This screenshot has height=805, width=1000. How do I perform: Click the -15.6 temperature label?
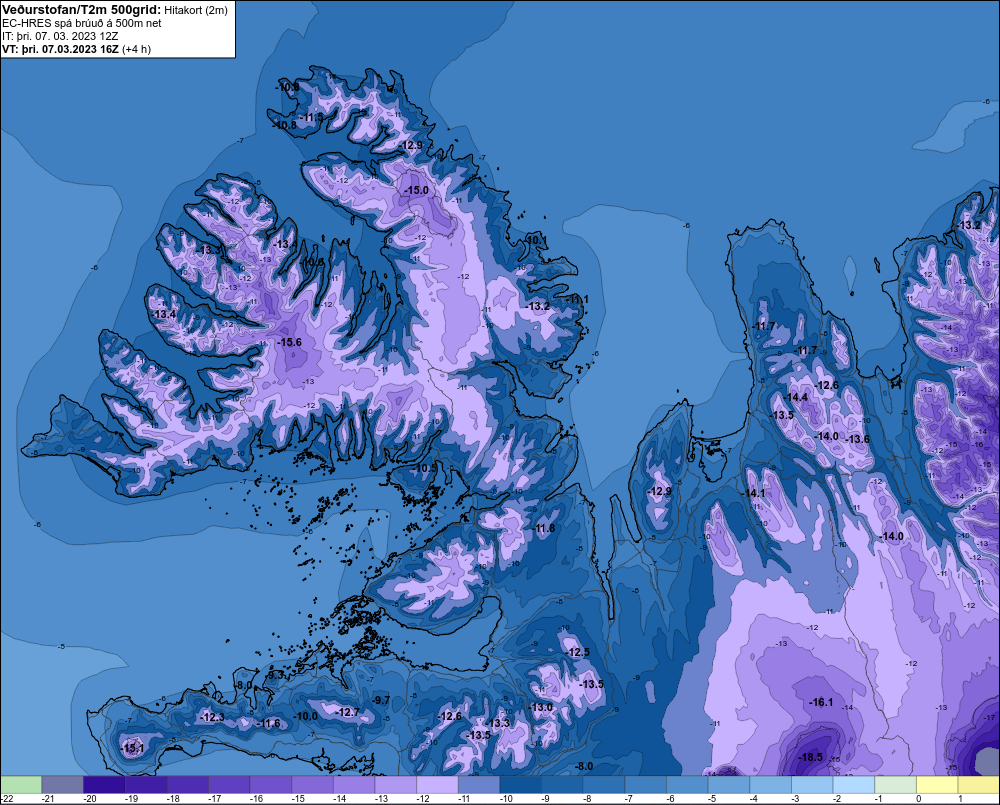[x=289, y=342]
